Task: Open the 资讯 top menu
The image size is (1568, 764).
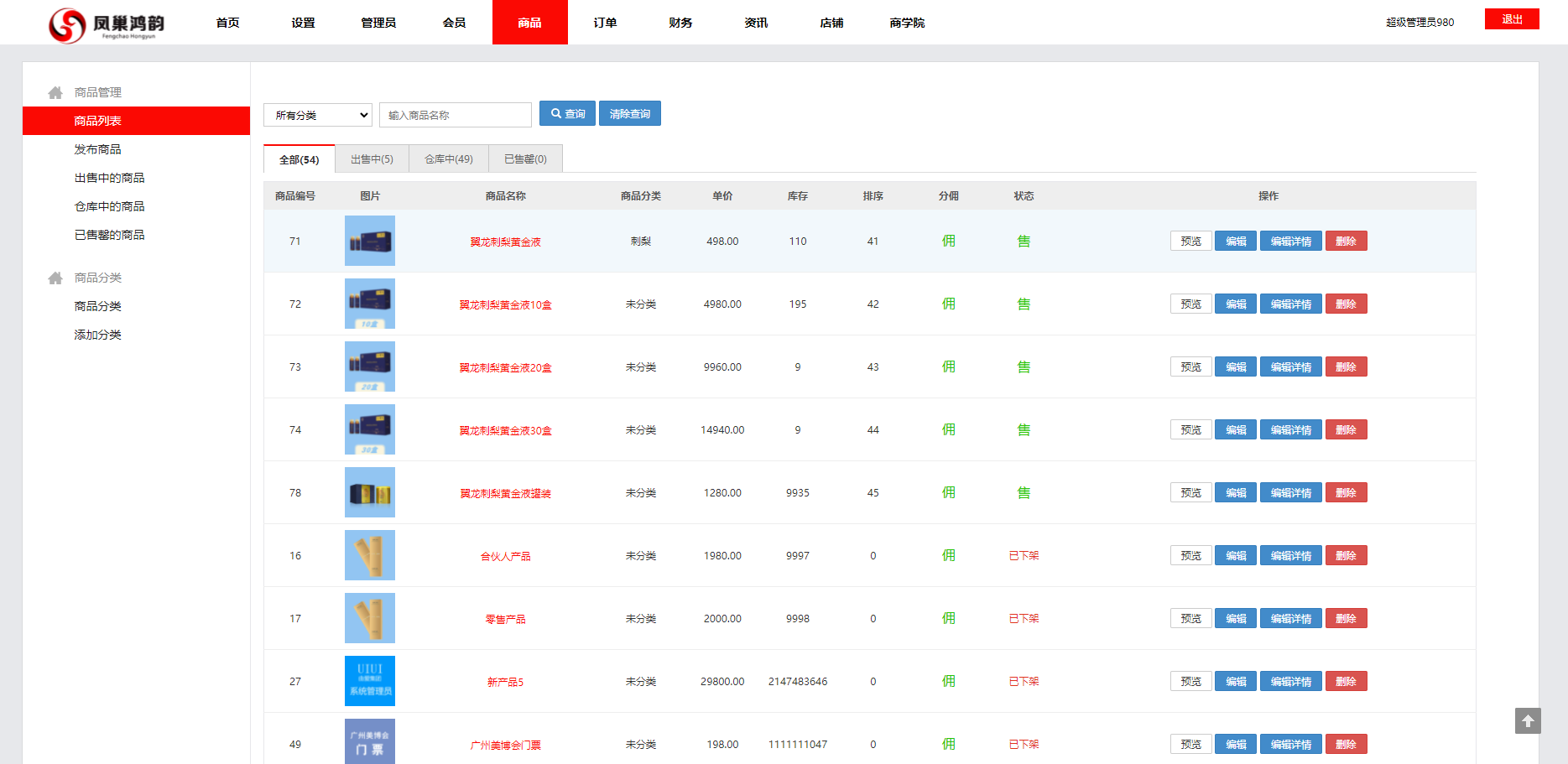Action: 756,23
